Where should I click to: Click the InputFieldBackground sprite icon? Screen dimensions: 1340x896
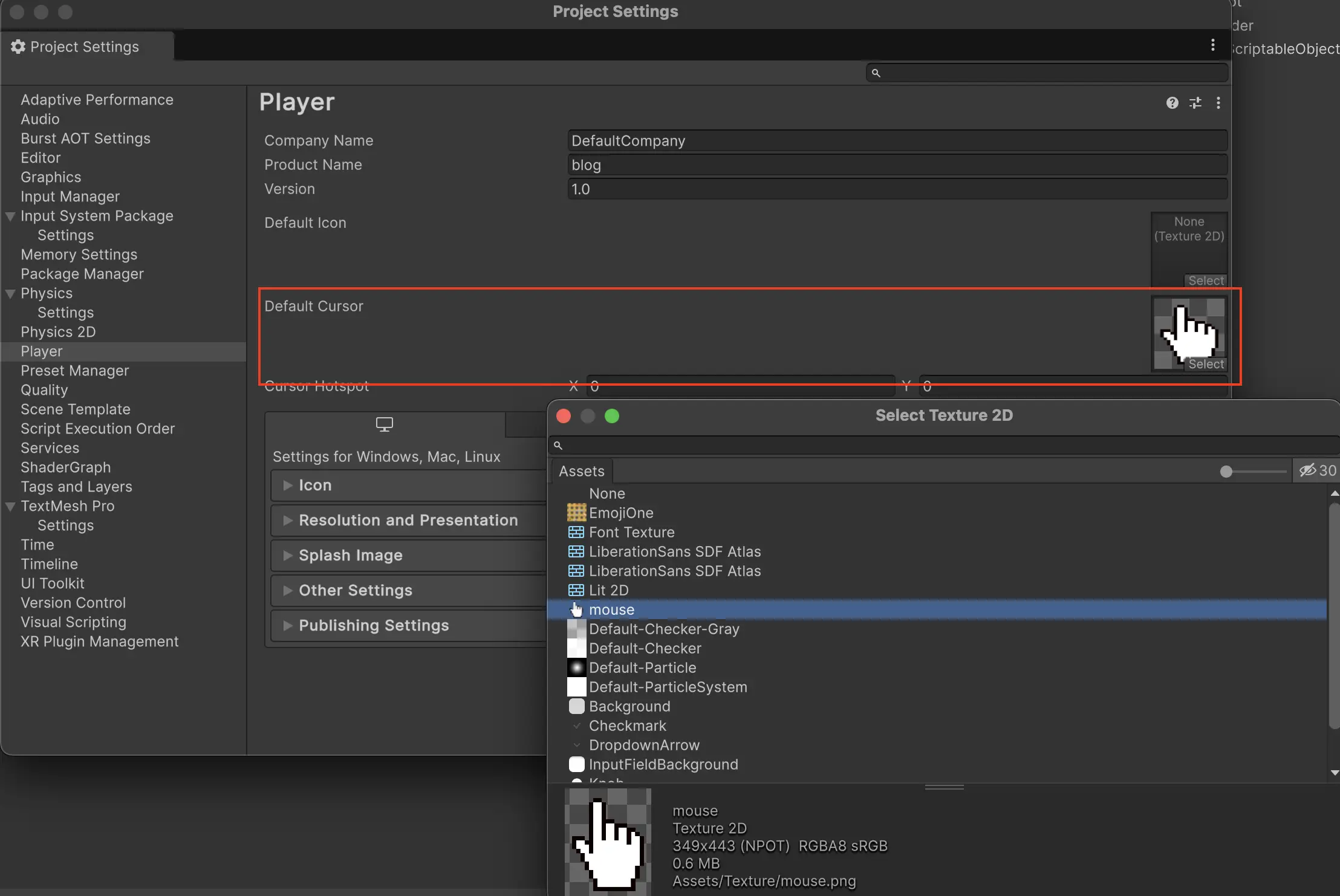(576, 764)
